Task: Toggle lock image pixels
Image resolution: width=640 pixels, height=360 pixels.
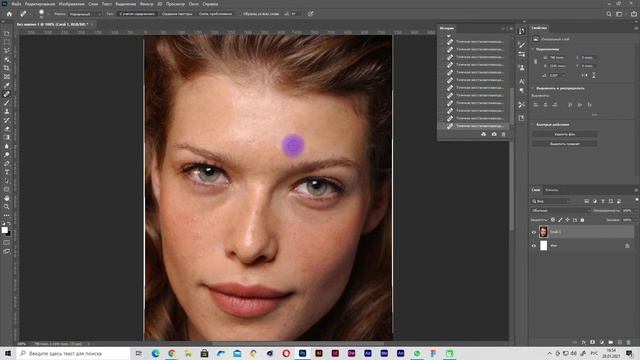Action: [560, 220]
